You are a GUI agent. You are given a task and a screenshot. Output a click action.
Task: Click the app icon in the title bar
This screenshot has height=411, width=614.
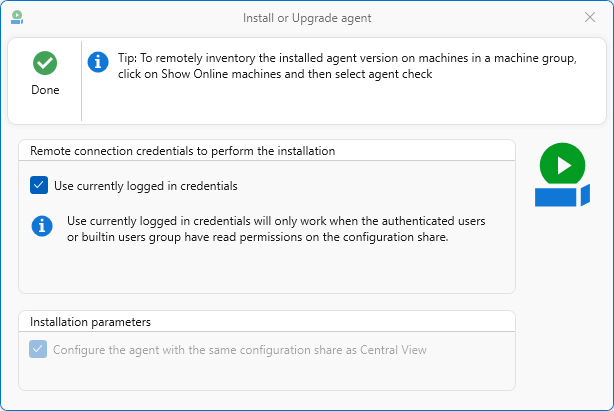[17, 18]
